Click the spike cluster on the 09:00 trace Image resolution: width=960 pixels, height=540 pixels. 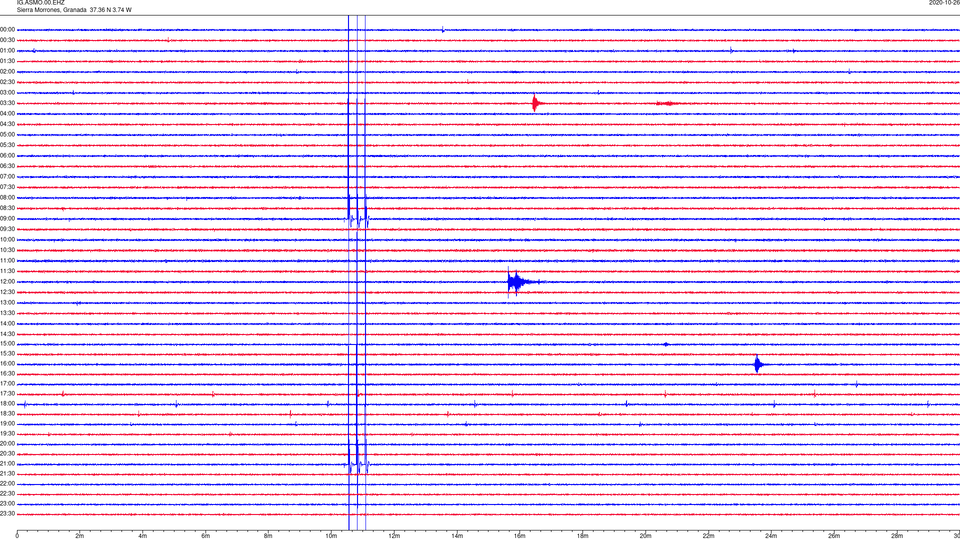tap(358, 219)
